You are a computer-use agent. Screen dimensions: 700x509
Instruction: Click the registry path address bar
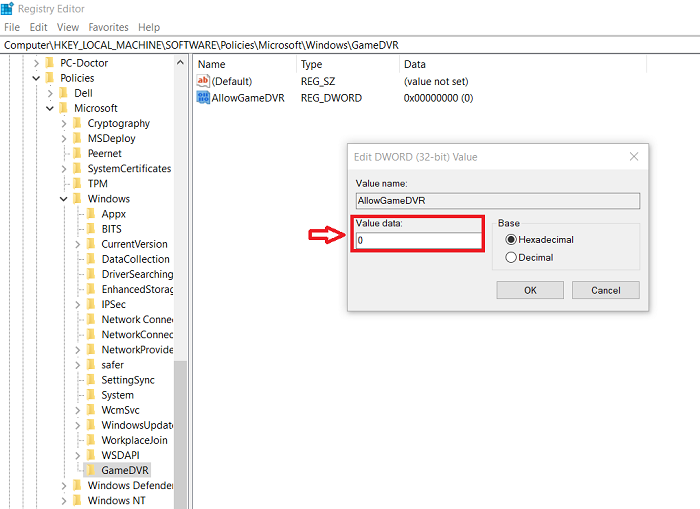pos(350,45)
